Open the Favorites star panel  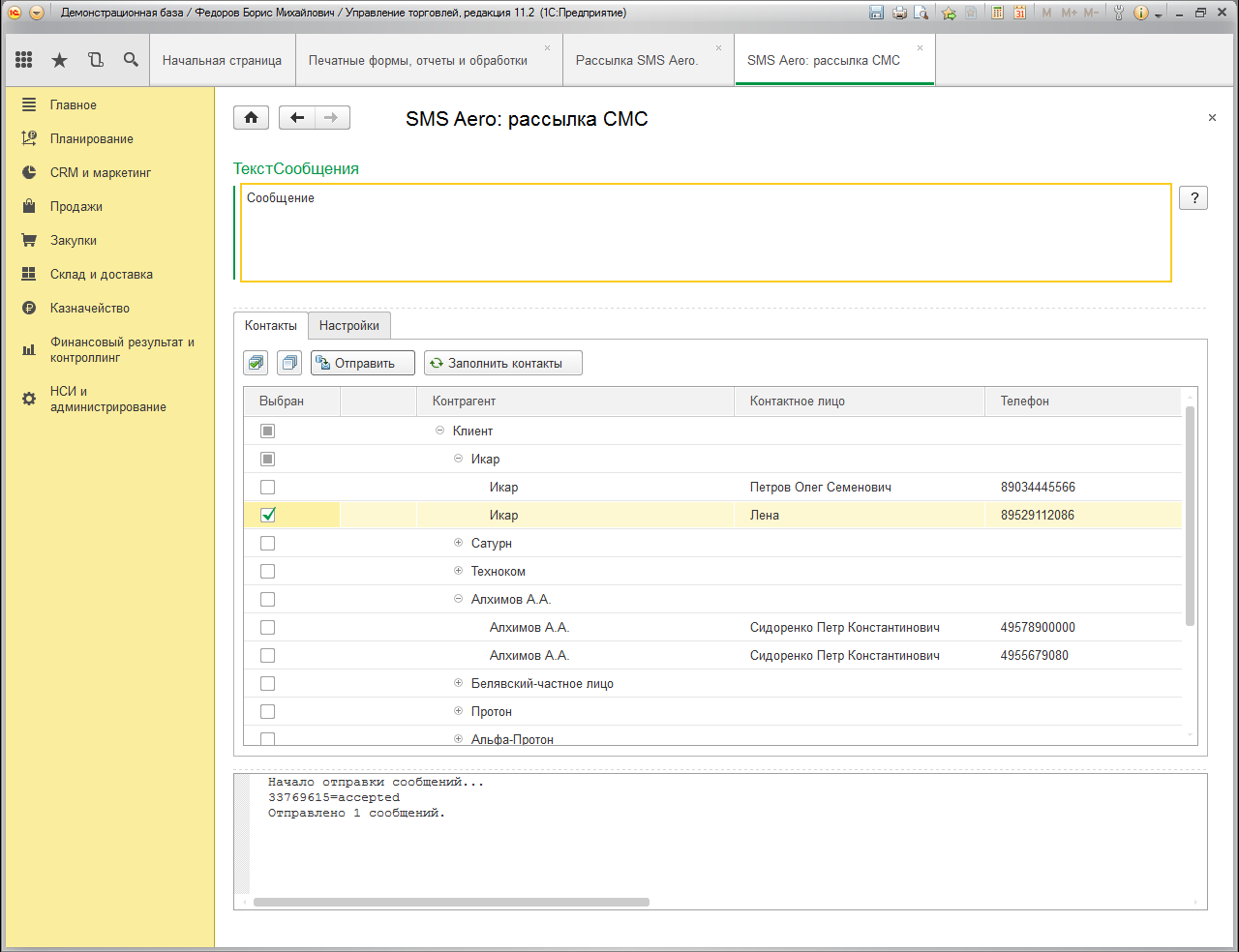click(x=60, y=60)
